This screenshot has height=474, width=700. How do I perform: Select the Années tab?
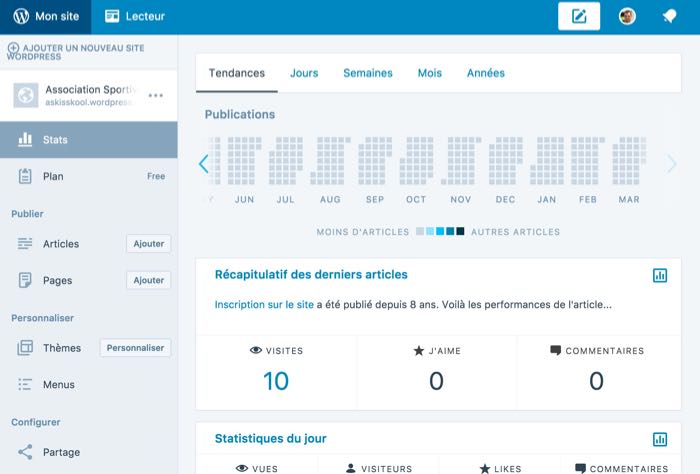coord(486,73)
